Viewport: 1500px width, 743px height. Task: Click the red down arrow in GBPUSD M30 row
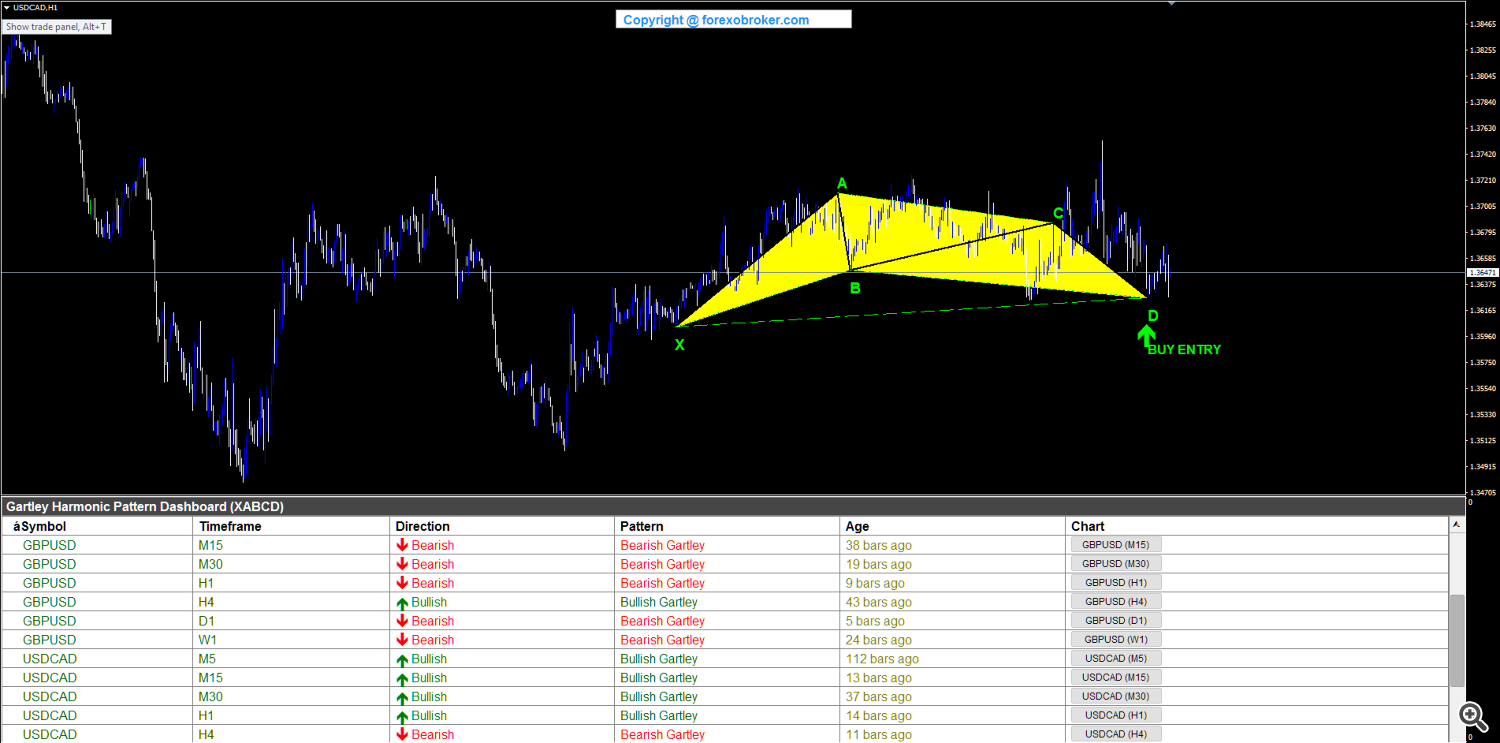click(402, 564)
